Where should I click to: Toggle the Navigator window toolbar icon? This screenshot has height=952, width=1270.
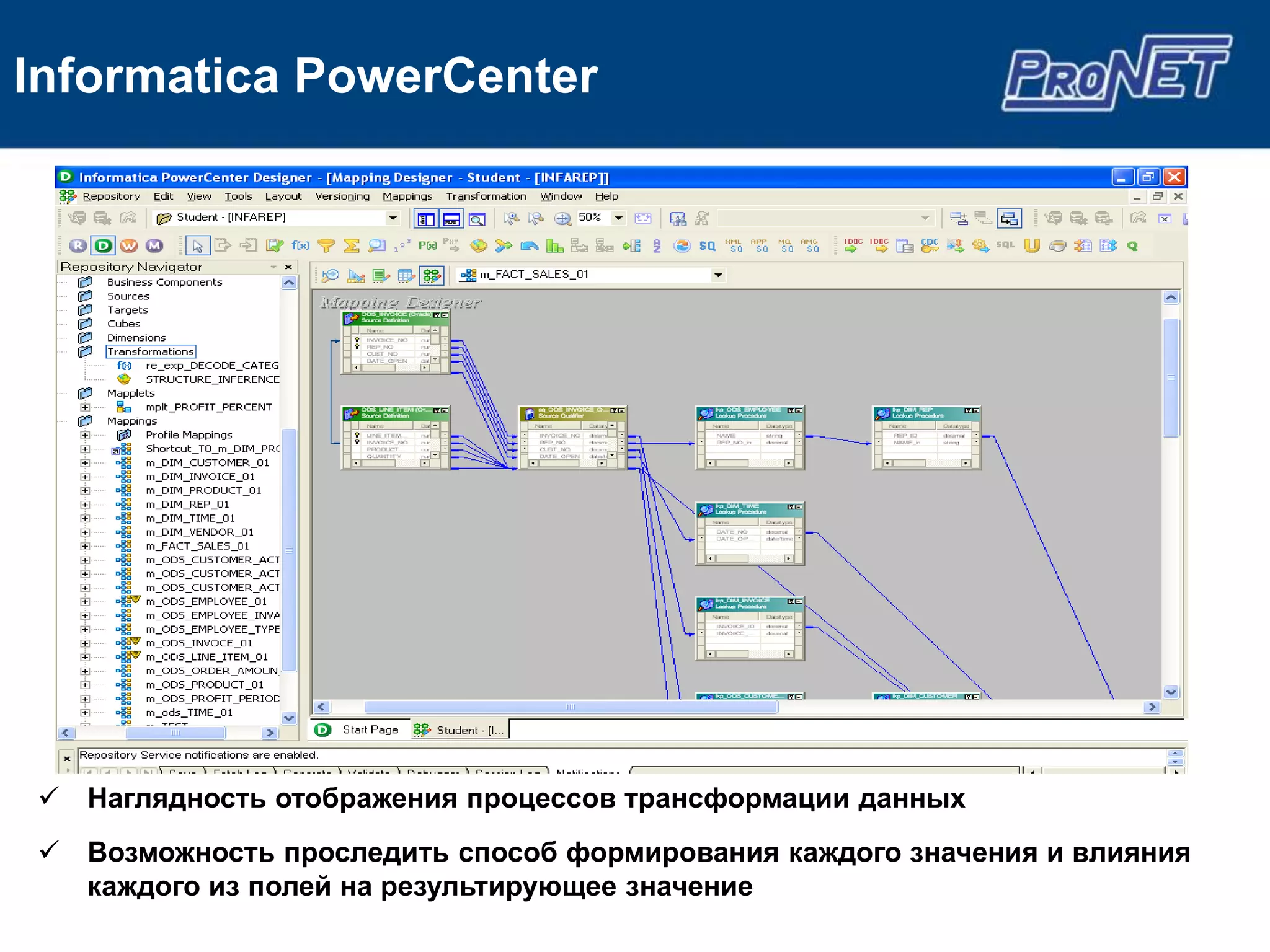click(426, 219)
